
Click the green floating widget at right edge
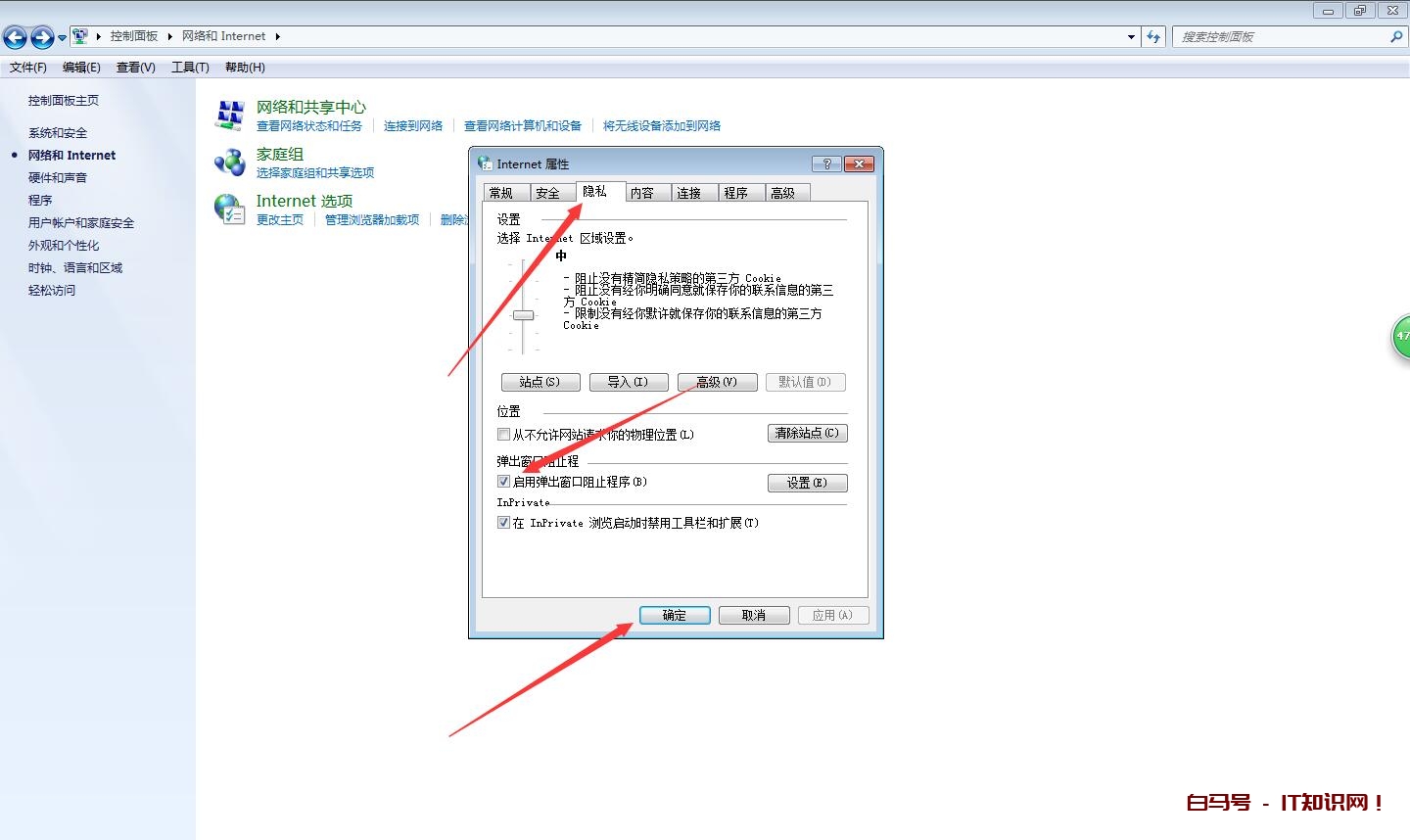1401,337
